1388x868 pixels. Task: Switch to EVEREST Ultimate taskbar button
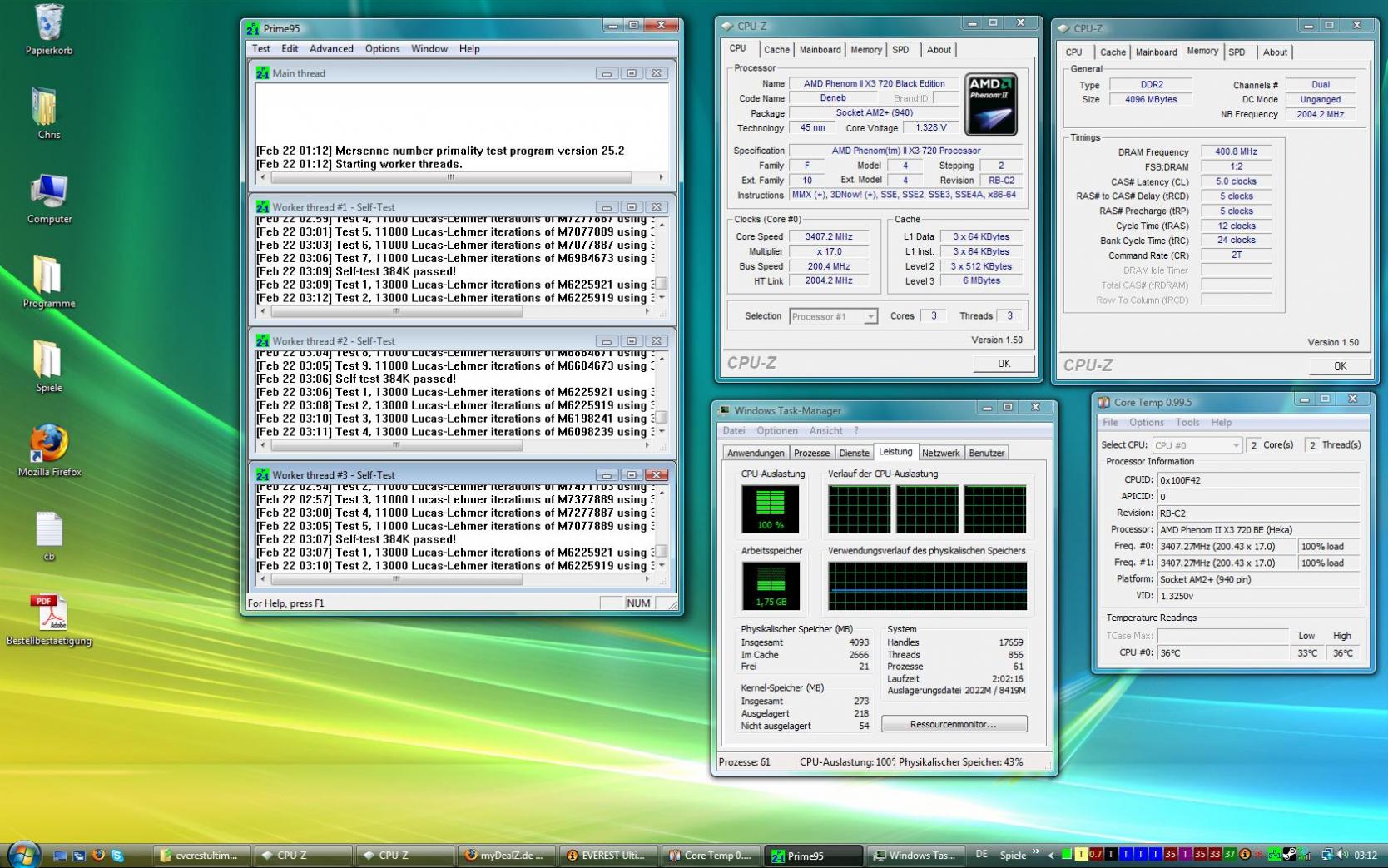pyautogui.click(x=607, y=855)
